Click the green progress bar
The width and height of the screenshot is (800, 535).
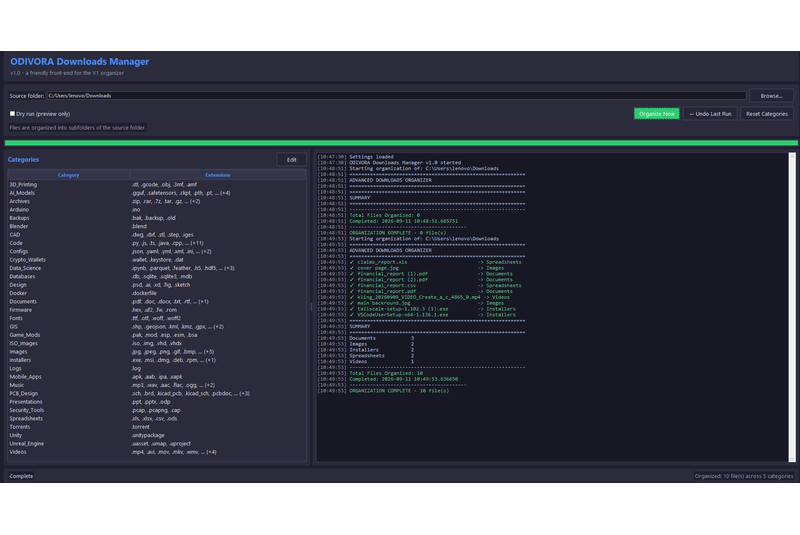[401, 143]
